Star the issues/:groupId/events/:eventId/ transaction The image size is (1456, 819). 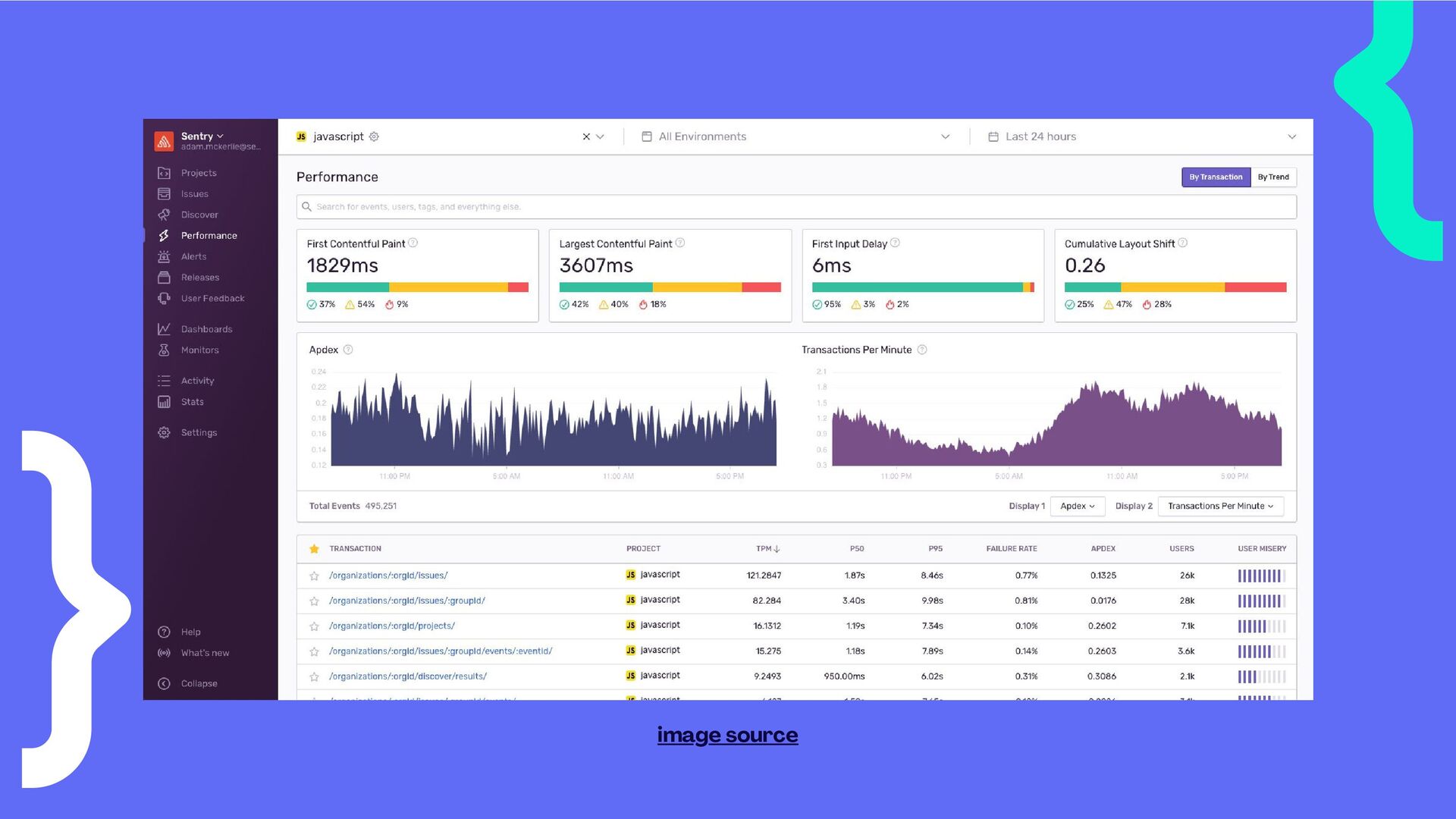(x=314, y=651)
